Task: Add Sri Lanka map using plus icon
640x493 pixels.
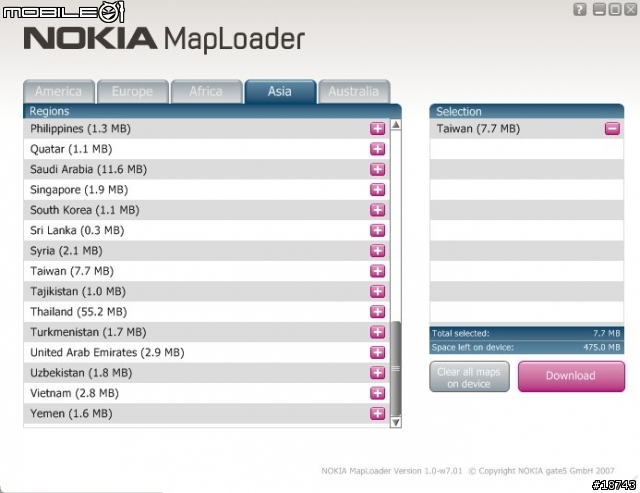Action: pyautogui.click(x=378, y=231)
